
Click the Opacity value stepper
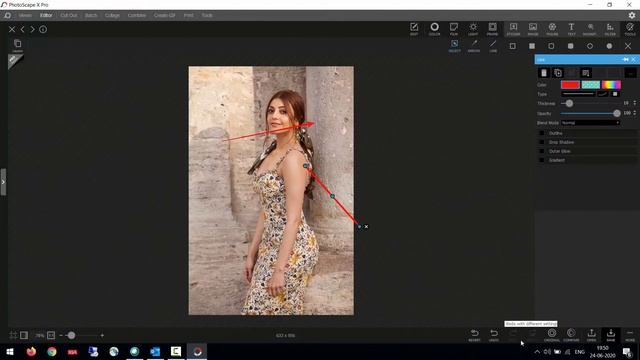pyautogui.click(x=634, y=113)
